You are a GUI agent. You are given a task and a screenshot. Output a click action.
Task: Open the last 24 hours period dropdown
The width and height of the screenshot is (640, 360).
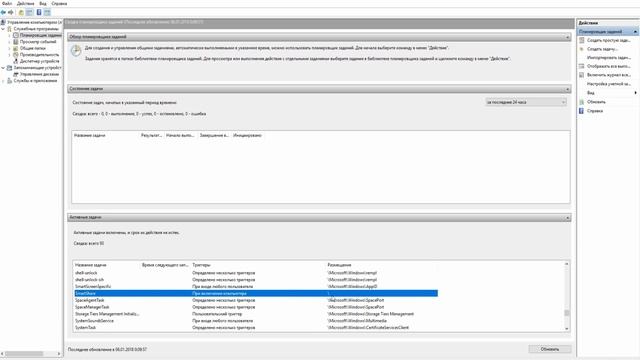[526, 102]
